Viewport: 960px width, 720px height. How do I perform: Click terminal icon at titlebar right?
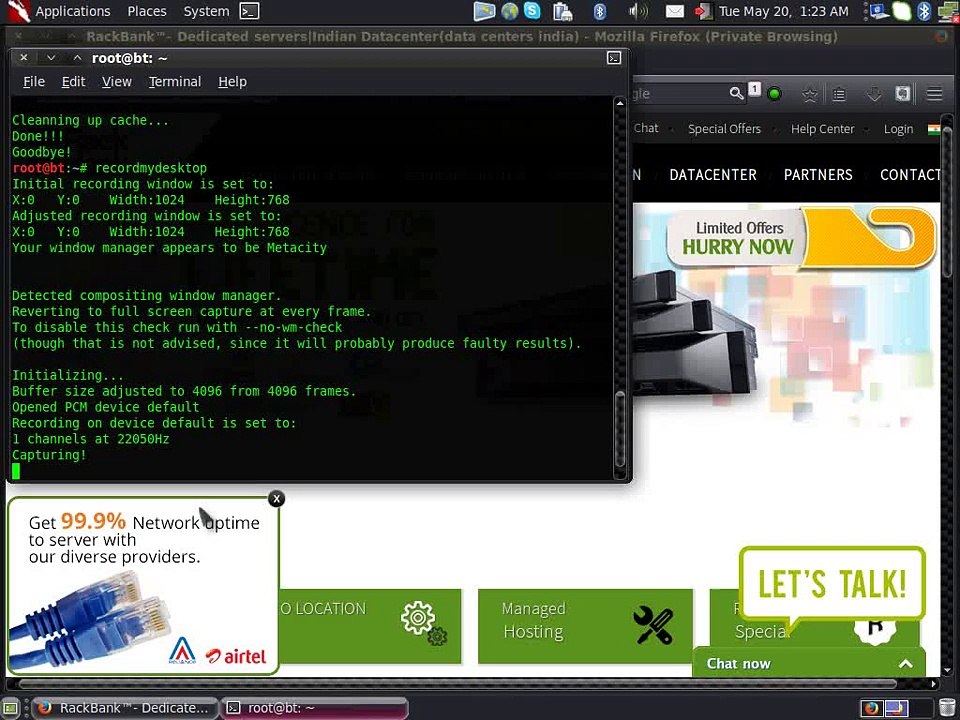coord(614,58)
